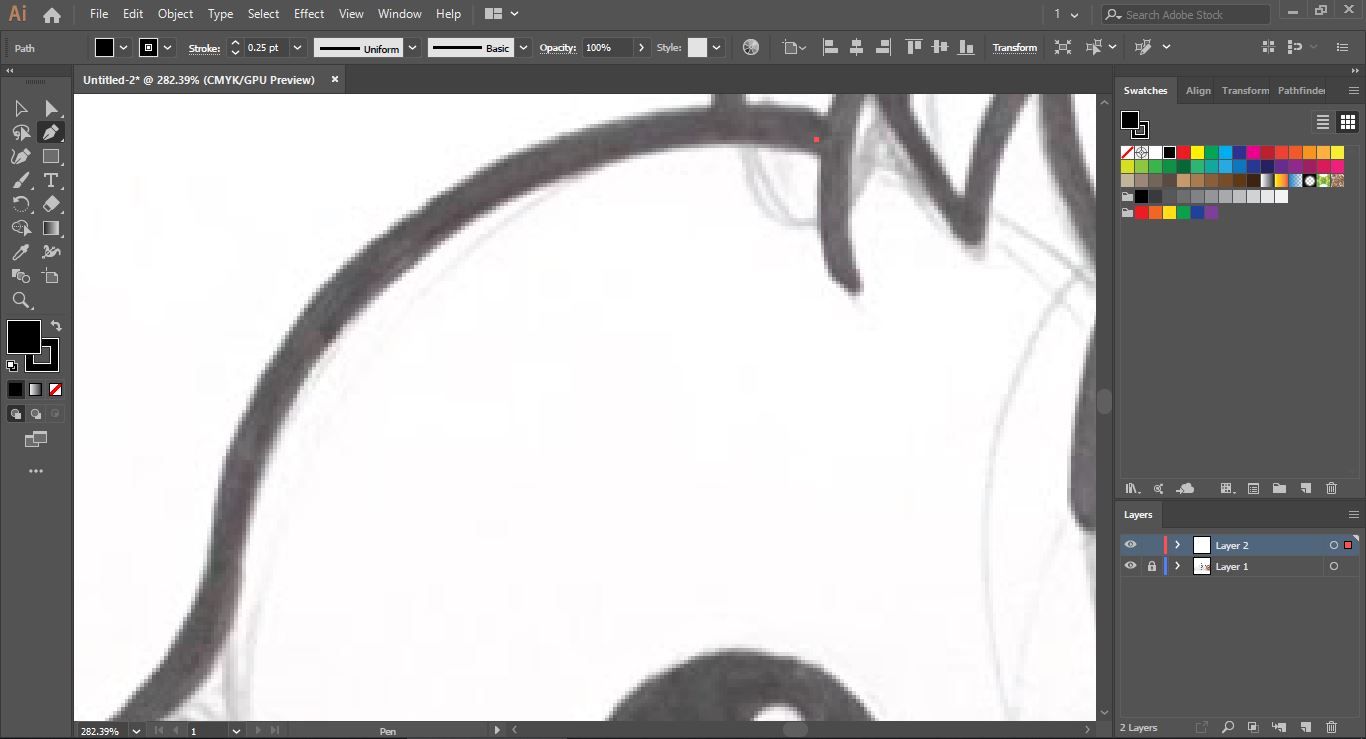The height and width of the screenshot is (739, 1366).
Task: Click the Transform link in control bar
Action: (1015, 48)
